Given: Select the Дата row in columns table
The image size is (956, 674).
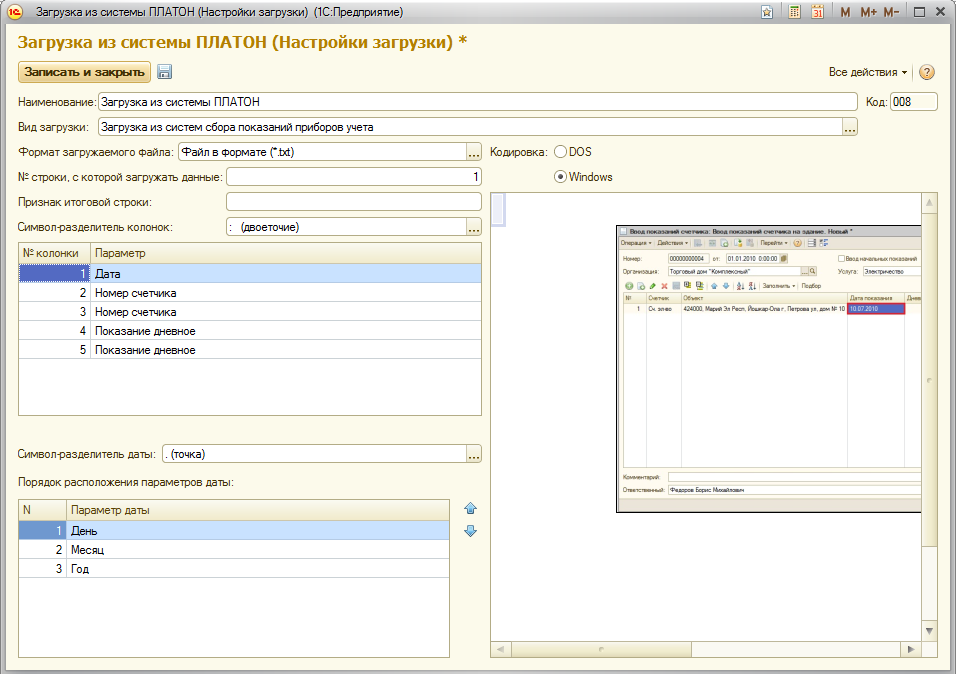Looking at the screenshot, I should [250, 274].
